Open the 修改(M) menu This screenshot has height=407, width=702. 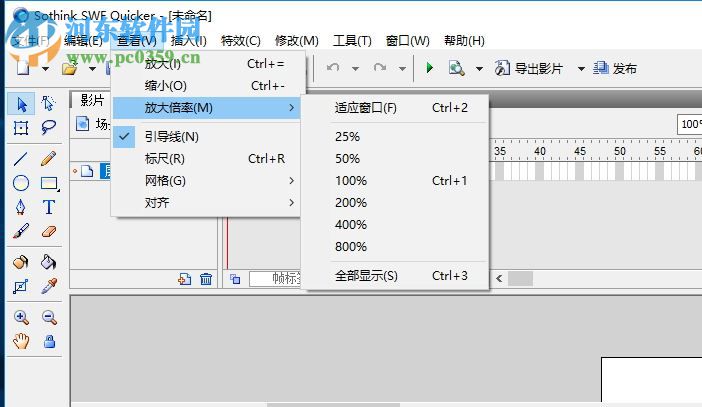coord(297,41)
